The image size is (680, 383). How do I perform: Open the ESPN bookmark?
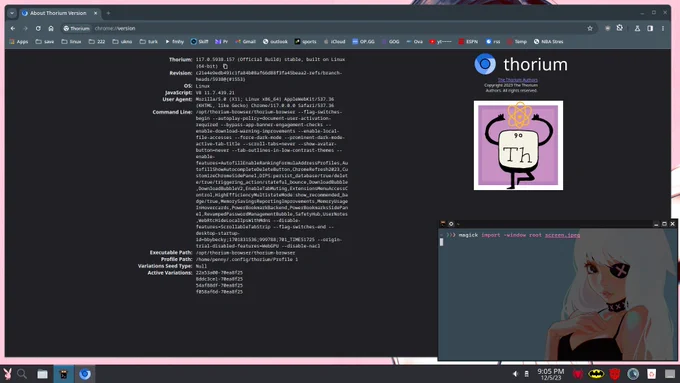tap(468, 42)
